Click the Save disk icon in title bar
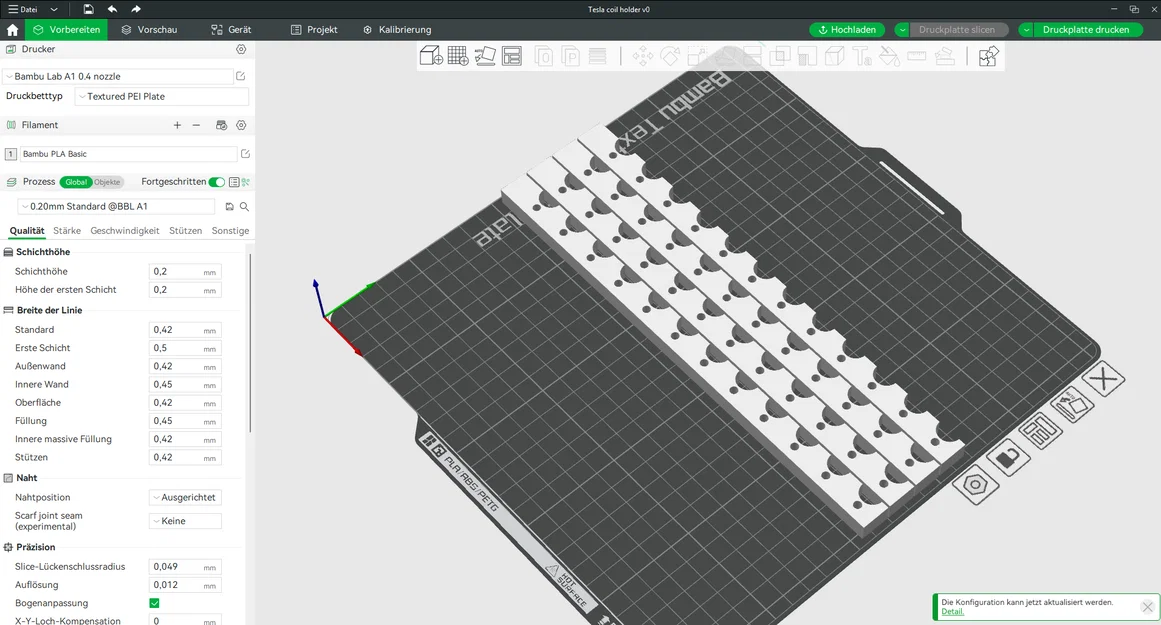 tap(88, 9)
